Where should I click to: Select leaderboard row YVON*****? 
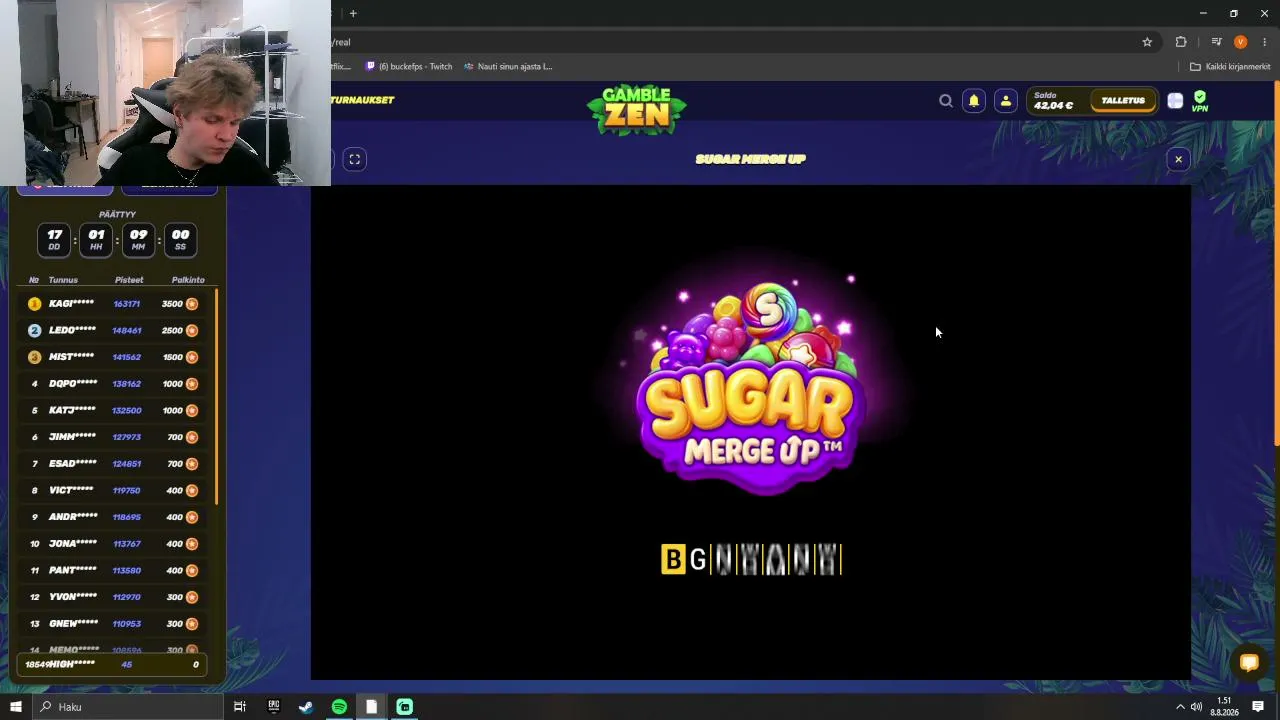113,597
